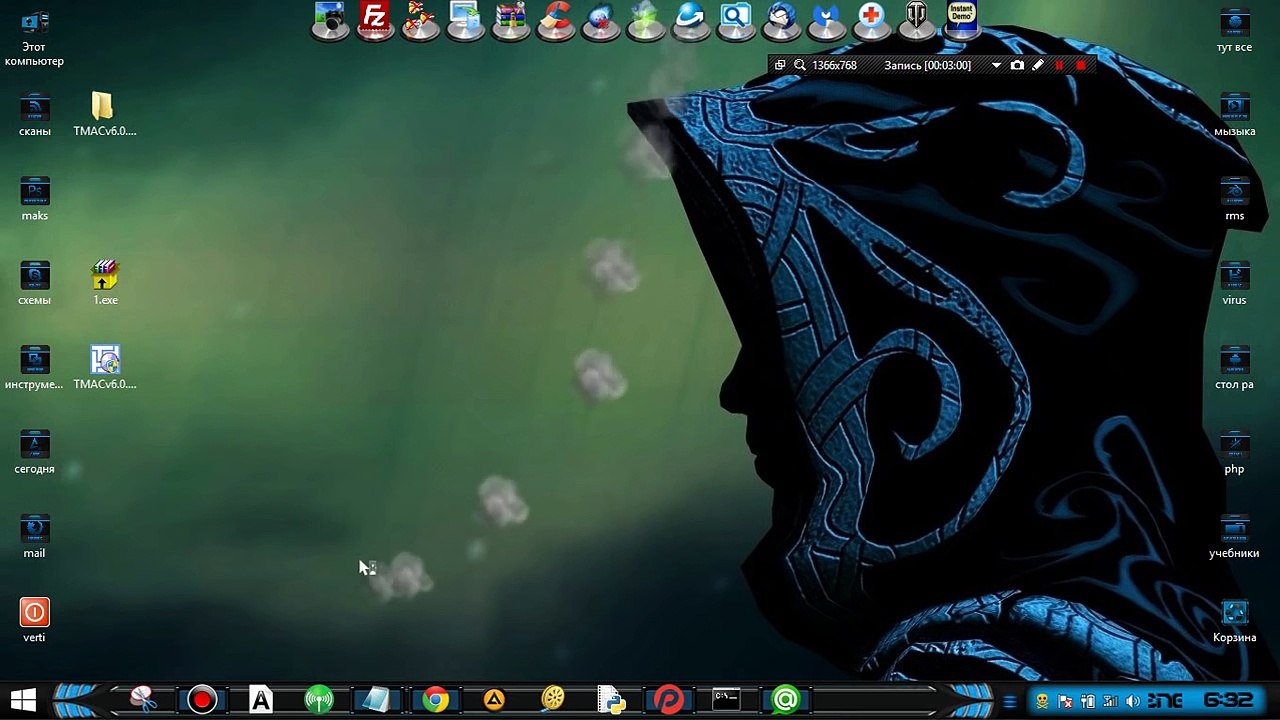Select the maks desktop icon
The image size is (1280, 720).
(34, 200)
